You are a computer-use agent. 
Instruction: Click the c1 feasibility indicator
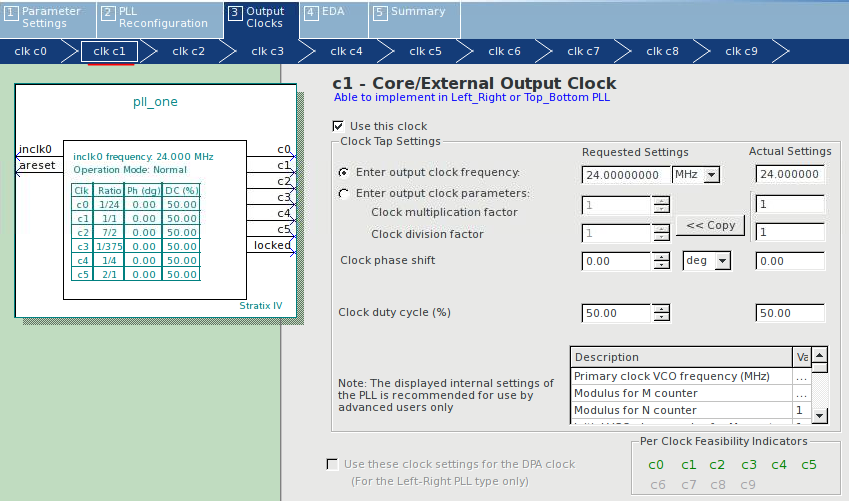point(689,465)
